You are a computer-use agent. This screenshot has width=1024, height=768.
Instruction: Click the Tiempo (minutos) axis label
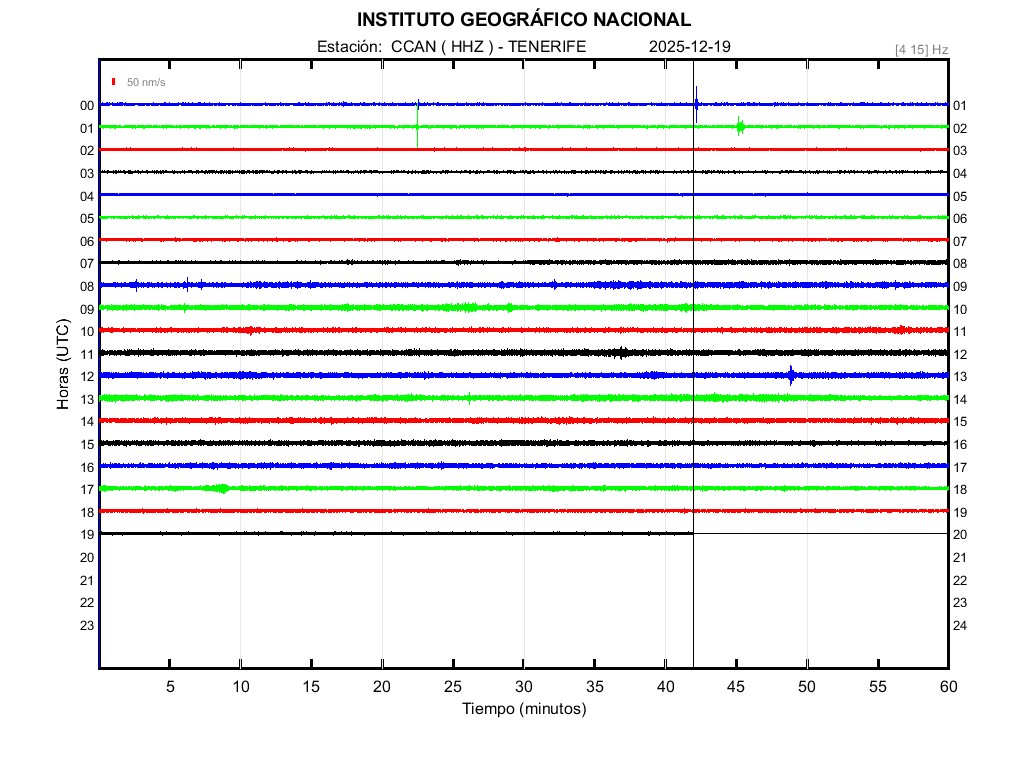[x=523, y=709]
